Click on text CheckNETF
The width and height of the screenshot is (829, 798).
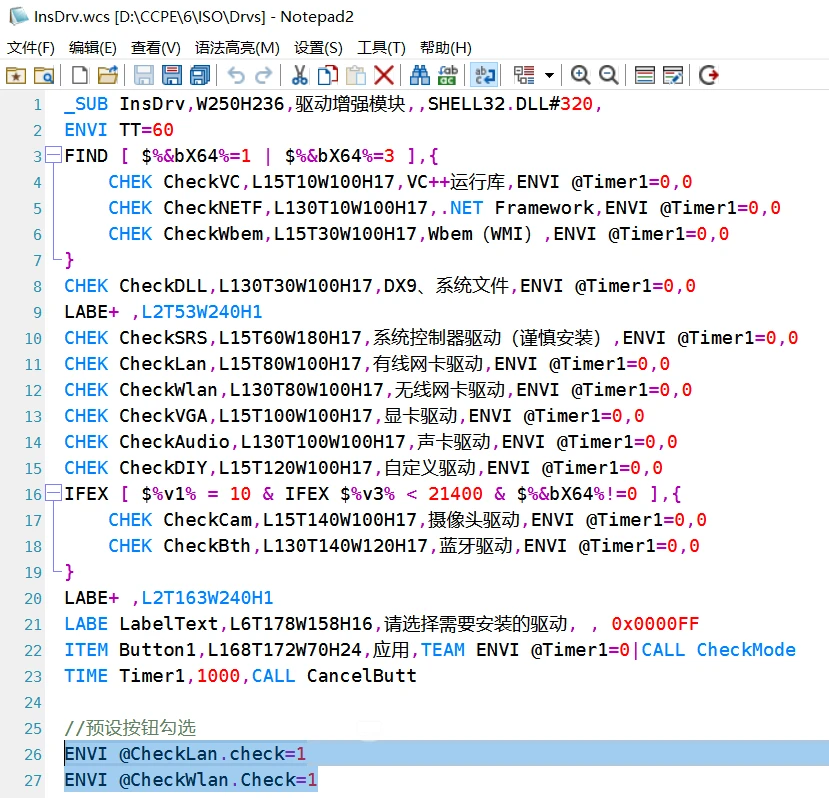point(213,208)
